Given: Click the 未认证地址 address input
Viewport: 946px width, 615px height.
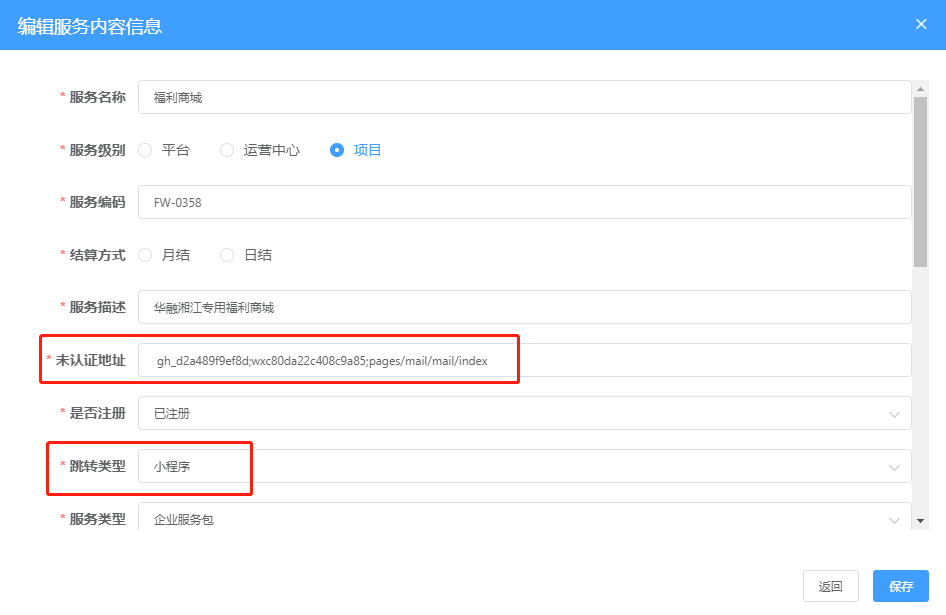Looking at the screenshot, I should [524, 360].
